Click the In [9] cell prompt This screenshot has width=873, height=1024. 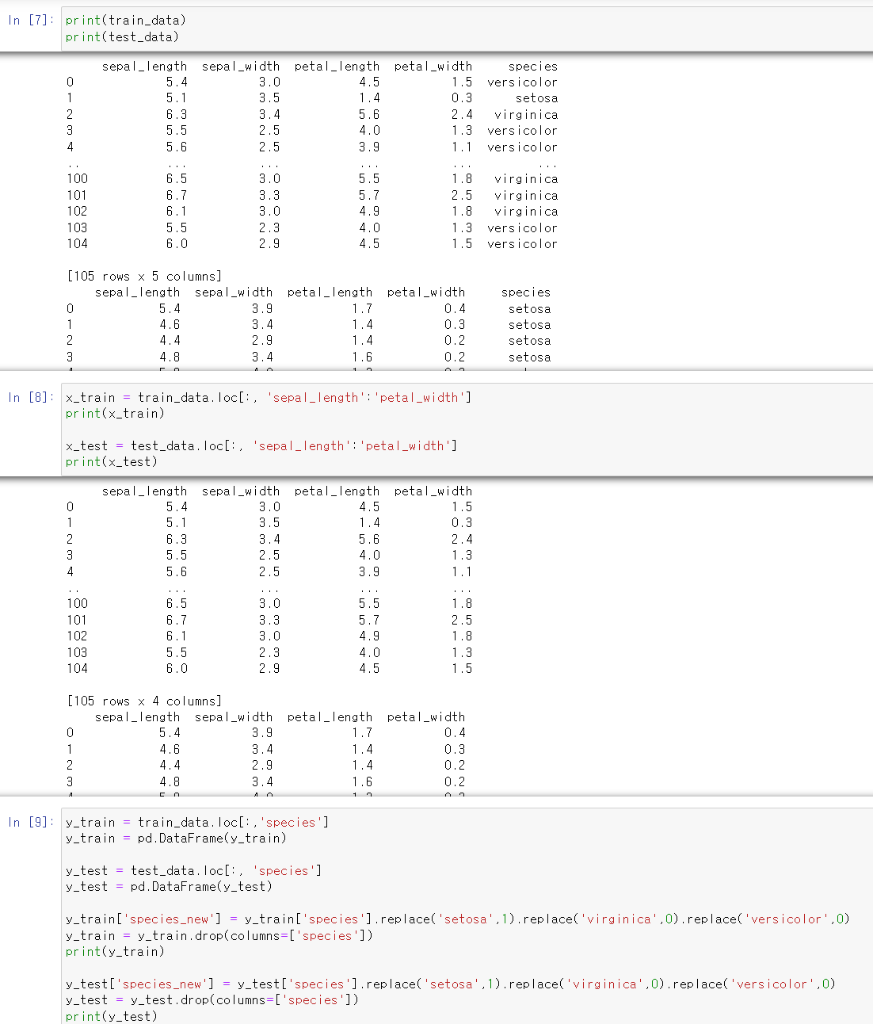click(29, 820)
